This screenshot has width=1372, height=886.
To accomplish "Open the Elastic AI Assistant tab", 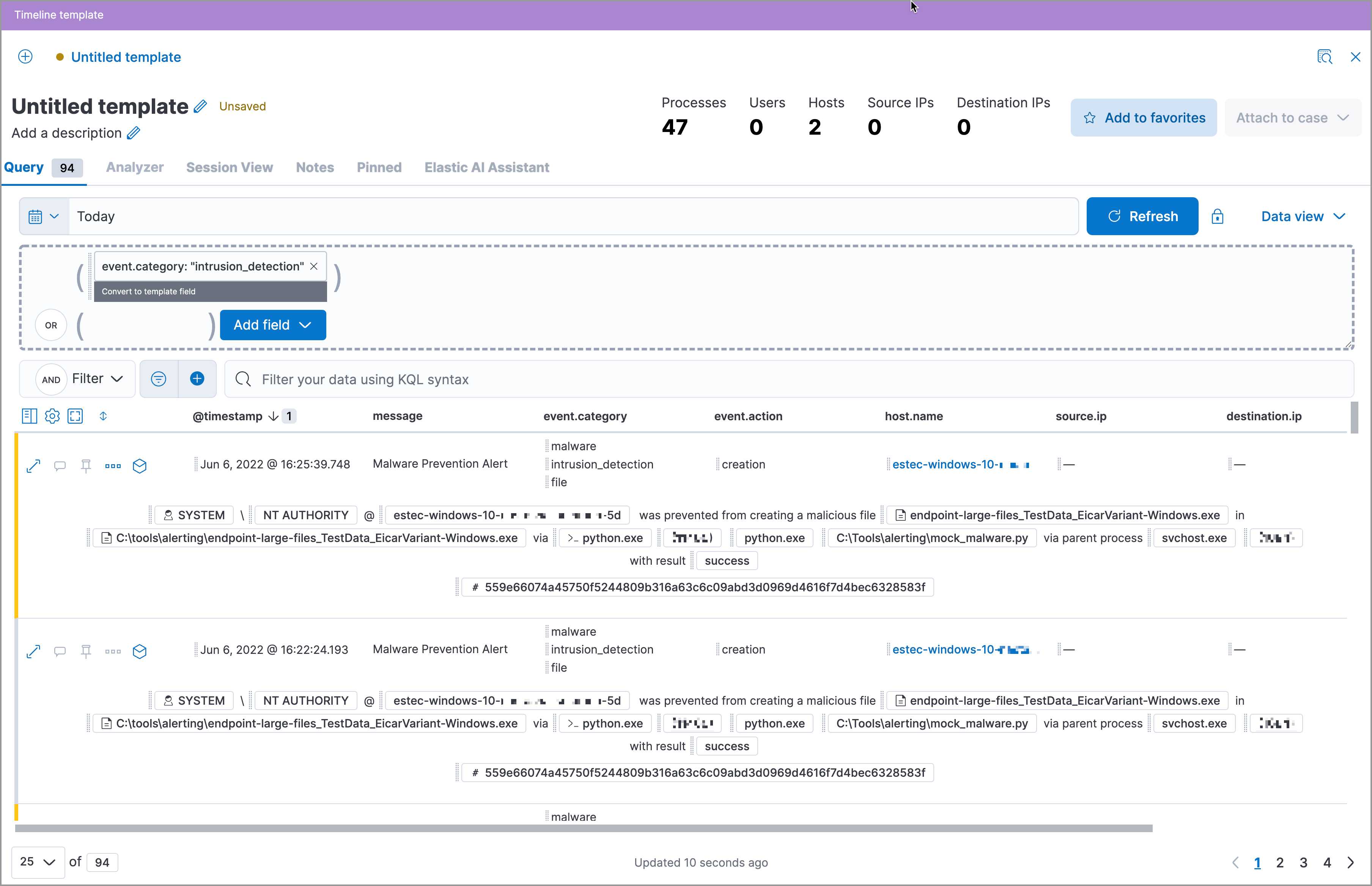I will point(486,167).
